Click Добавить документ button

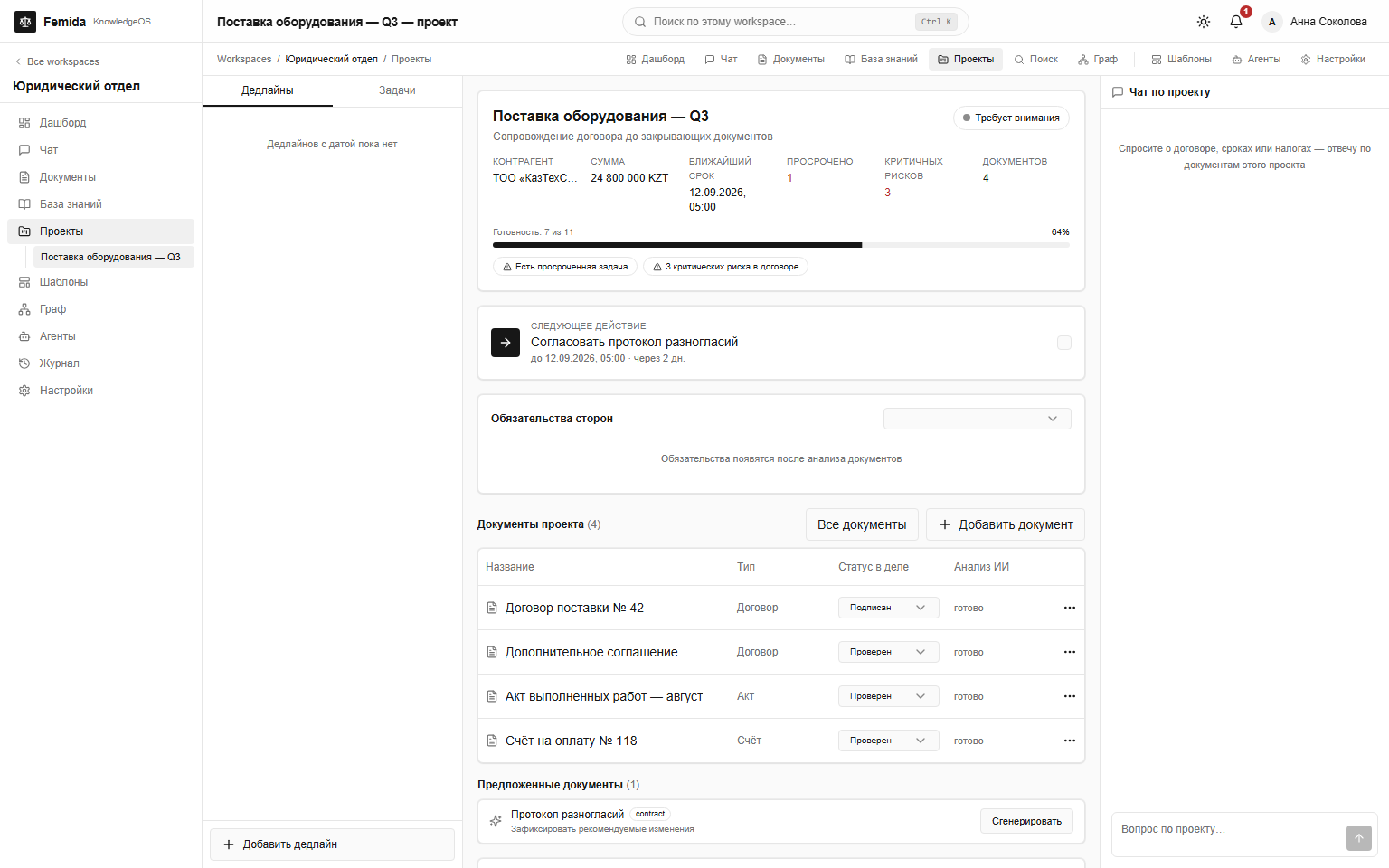point(1006,524)
